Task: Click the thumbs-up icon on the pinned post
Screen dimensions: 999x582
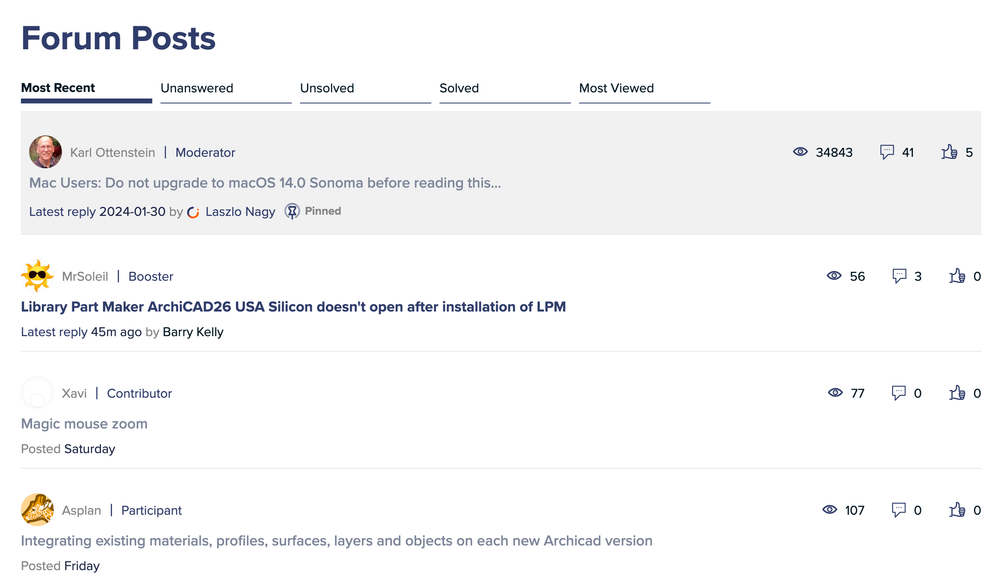Action: (x=949, y=152)
